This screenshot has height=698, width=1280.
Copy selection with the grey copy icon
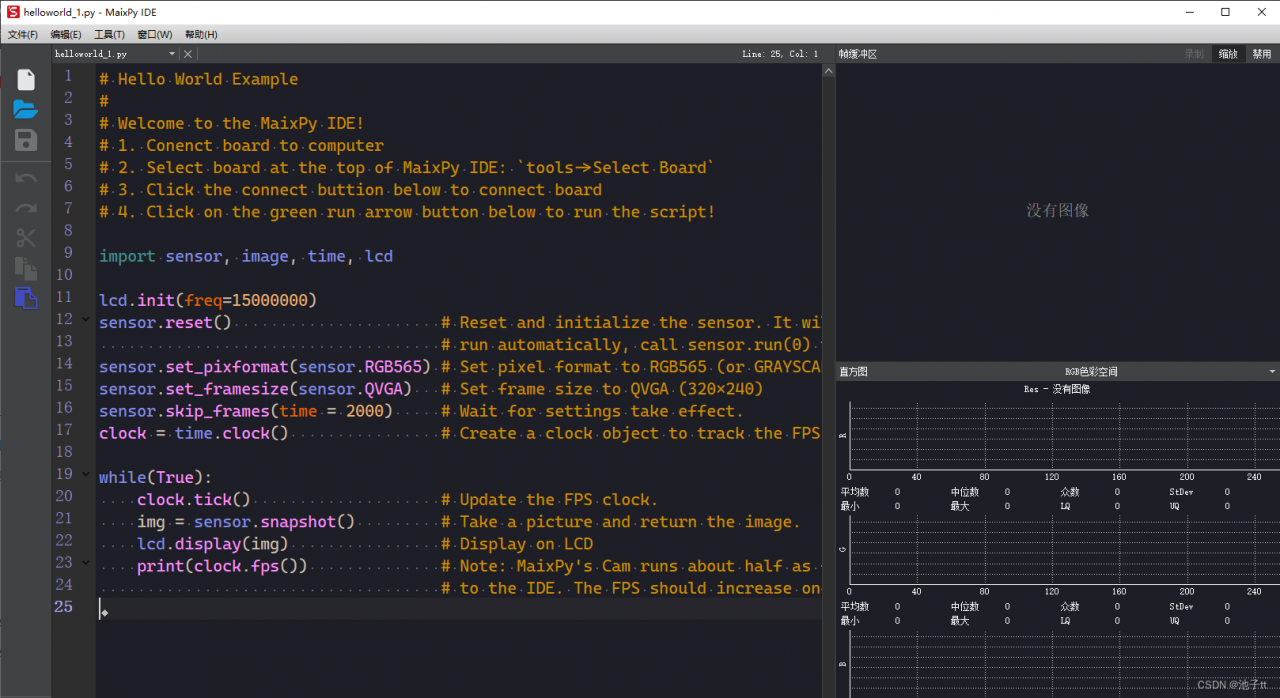tap(26, 268)
